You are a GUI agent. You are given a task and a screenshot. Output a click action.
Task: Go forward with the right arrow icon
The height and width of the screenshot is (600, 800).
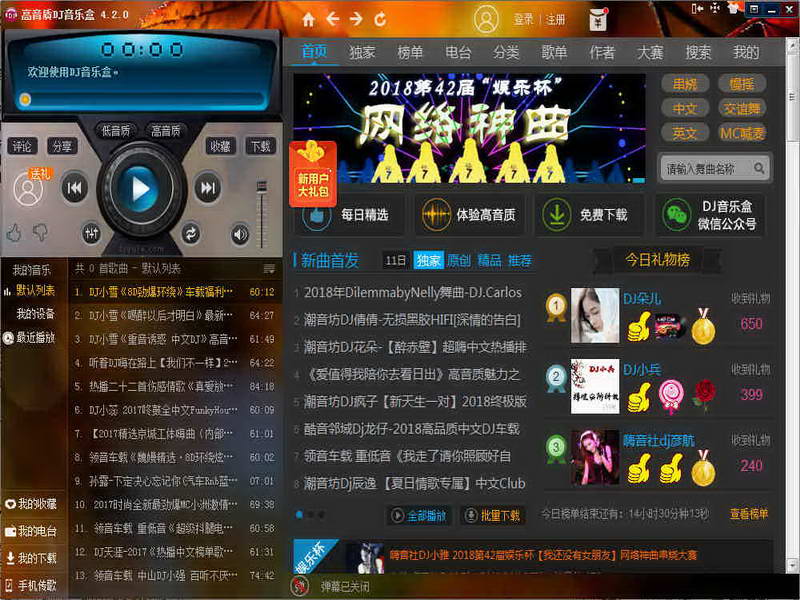tap(356, 19)
